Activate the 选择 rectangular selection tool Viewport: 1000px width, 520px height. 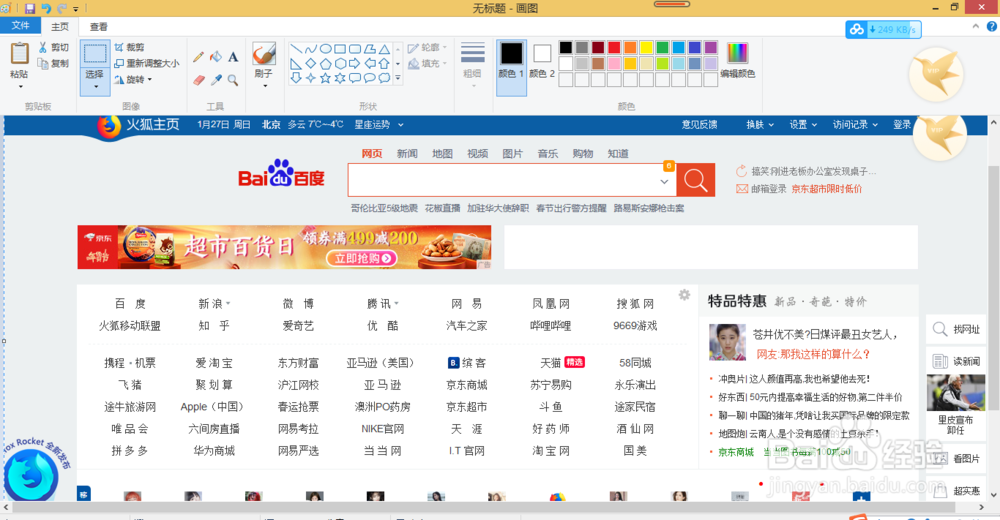pyautogui.click(x=95, y=54)
